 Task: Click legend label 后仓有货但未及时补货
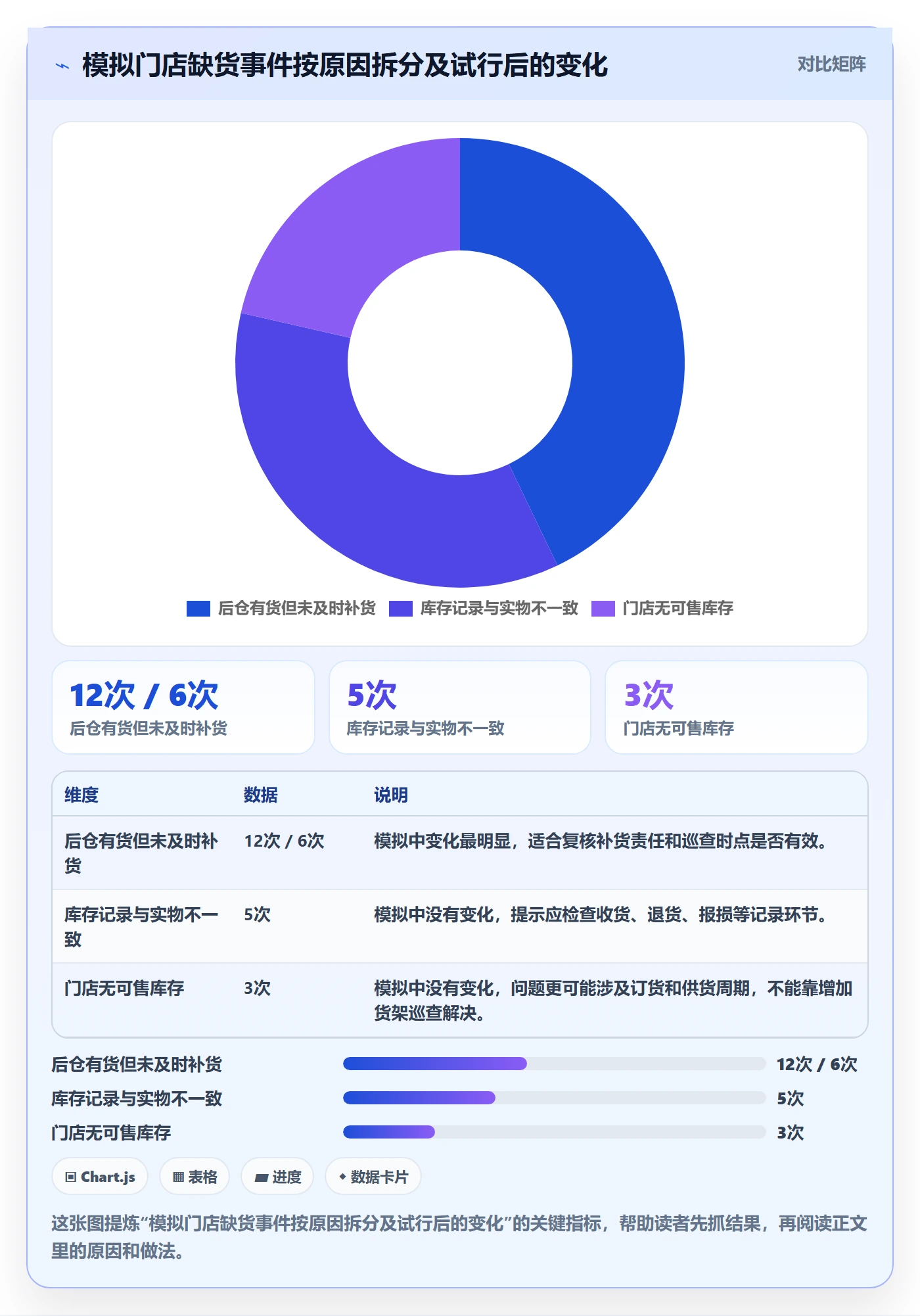[x=296, y=609]
